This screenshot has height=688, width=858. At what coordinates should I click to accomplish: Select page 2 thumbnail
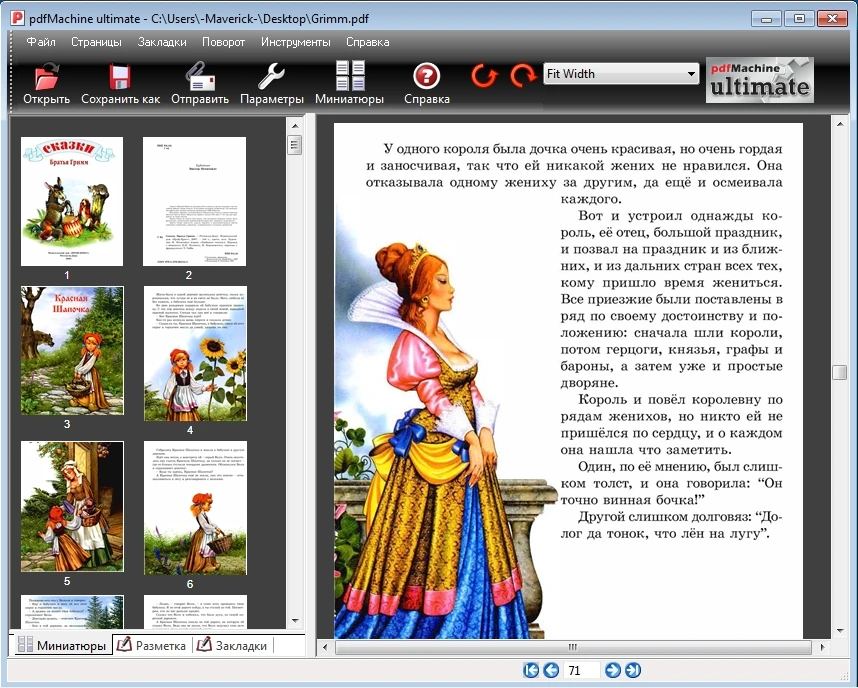(x=194, y=201)
